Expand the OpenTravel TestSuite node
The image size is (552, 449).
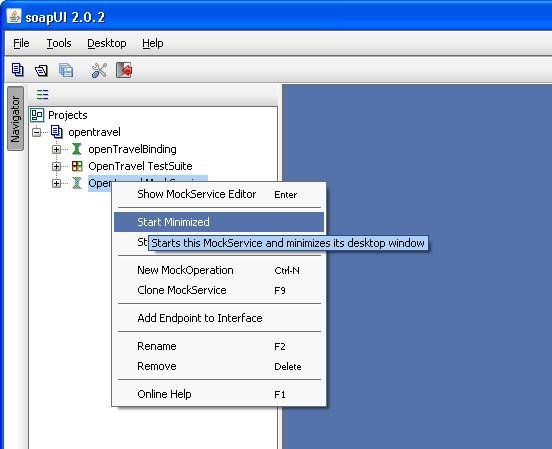(x=56, y=166)
